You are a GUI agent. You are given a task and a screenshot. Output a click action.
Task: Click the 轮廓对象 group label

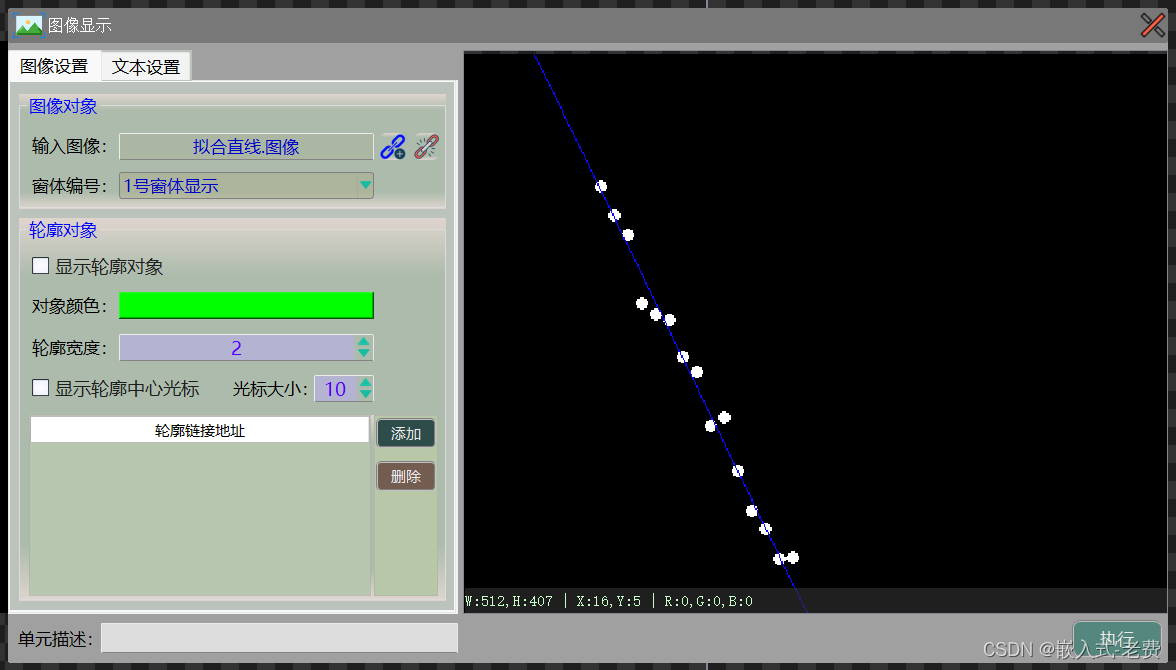(63, 230)
